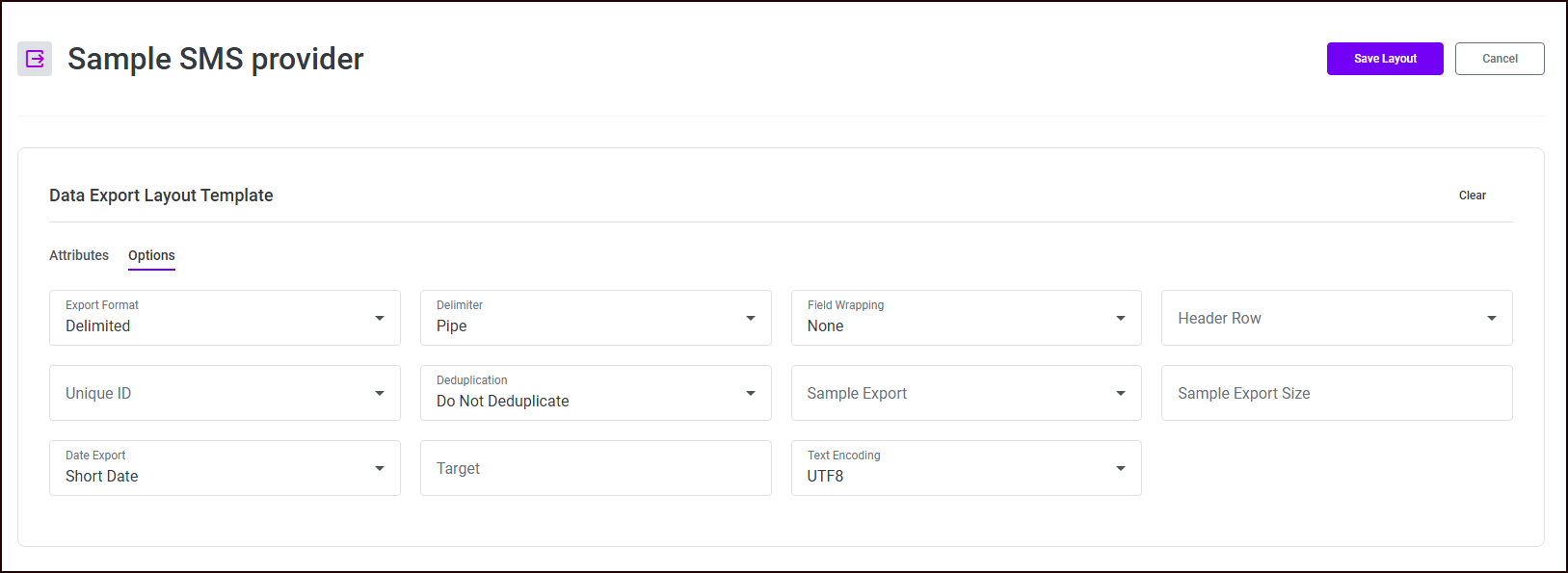Screen dimensions: 1568x573
Task: Click the chevron arrow on Header Row field
Action: click(1491, 318)
